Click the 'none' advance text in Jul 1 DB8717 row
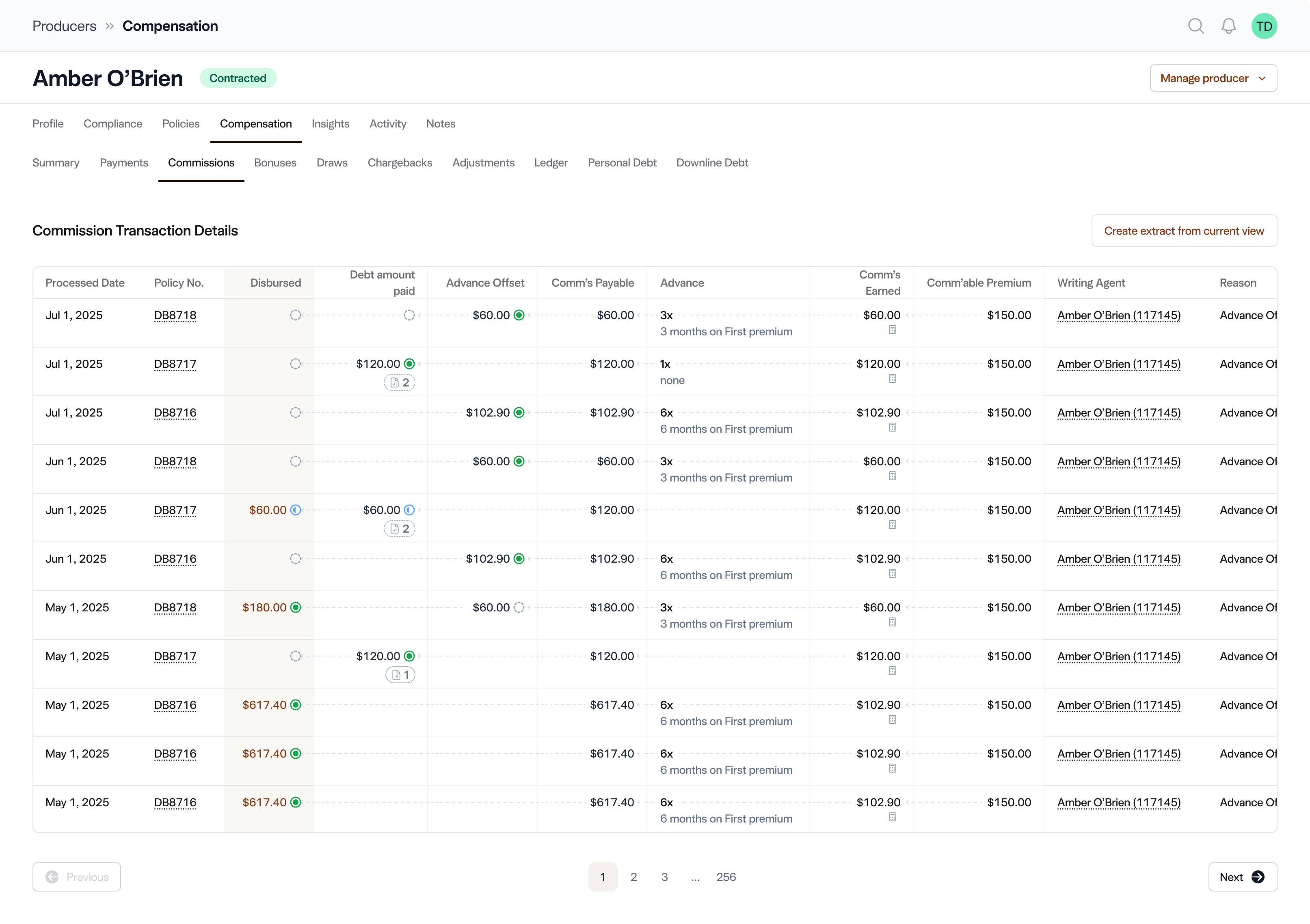 pos(672,380)
